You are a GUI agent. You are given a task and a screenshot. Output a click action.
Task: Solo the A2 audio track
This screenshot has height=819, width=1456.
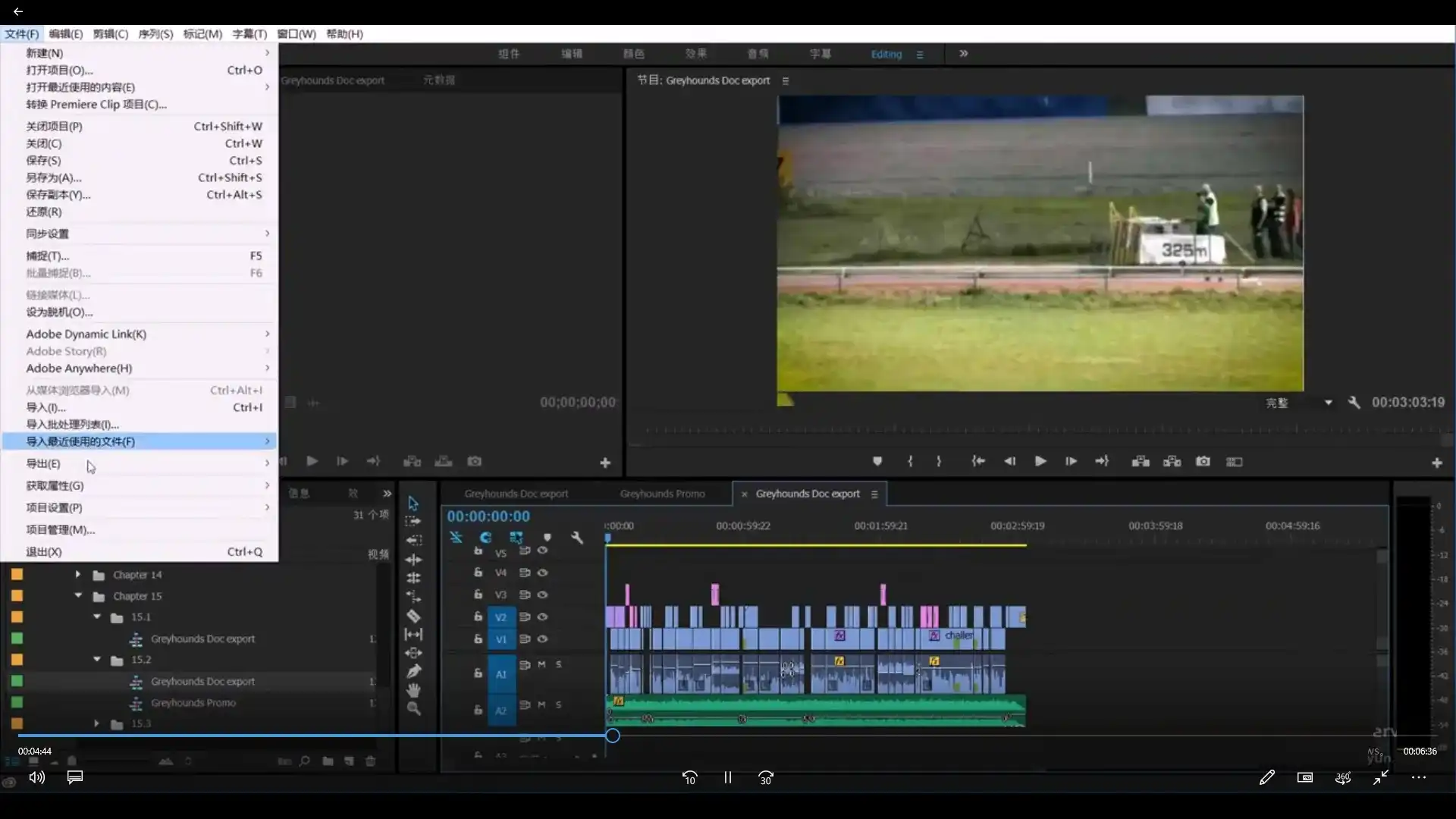coord(558,705)
